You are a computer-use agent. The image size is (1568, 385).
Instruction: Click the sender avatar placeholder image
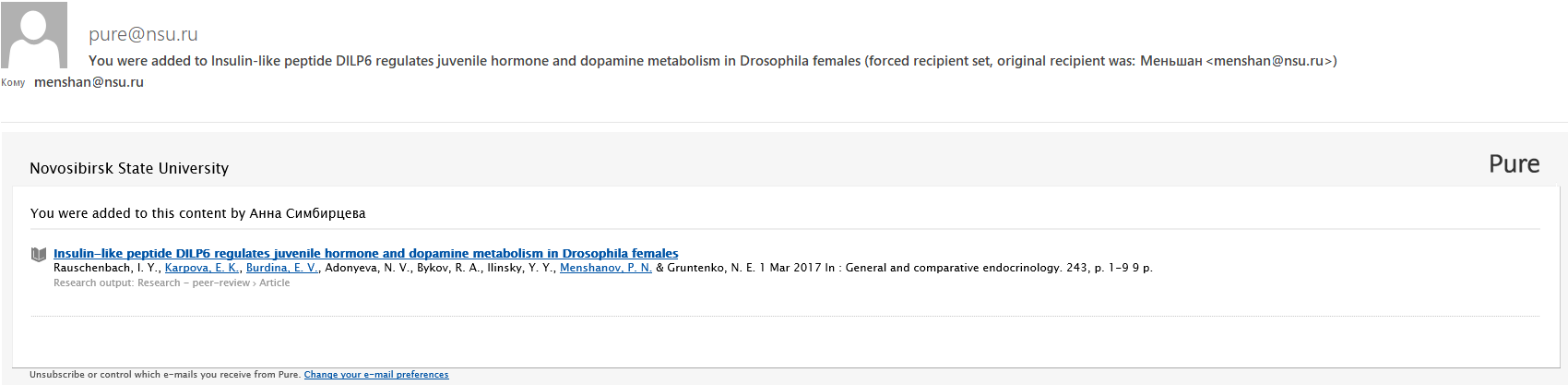point(34,35)
